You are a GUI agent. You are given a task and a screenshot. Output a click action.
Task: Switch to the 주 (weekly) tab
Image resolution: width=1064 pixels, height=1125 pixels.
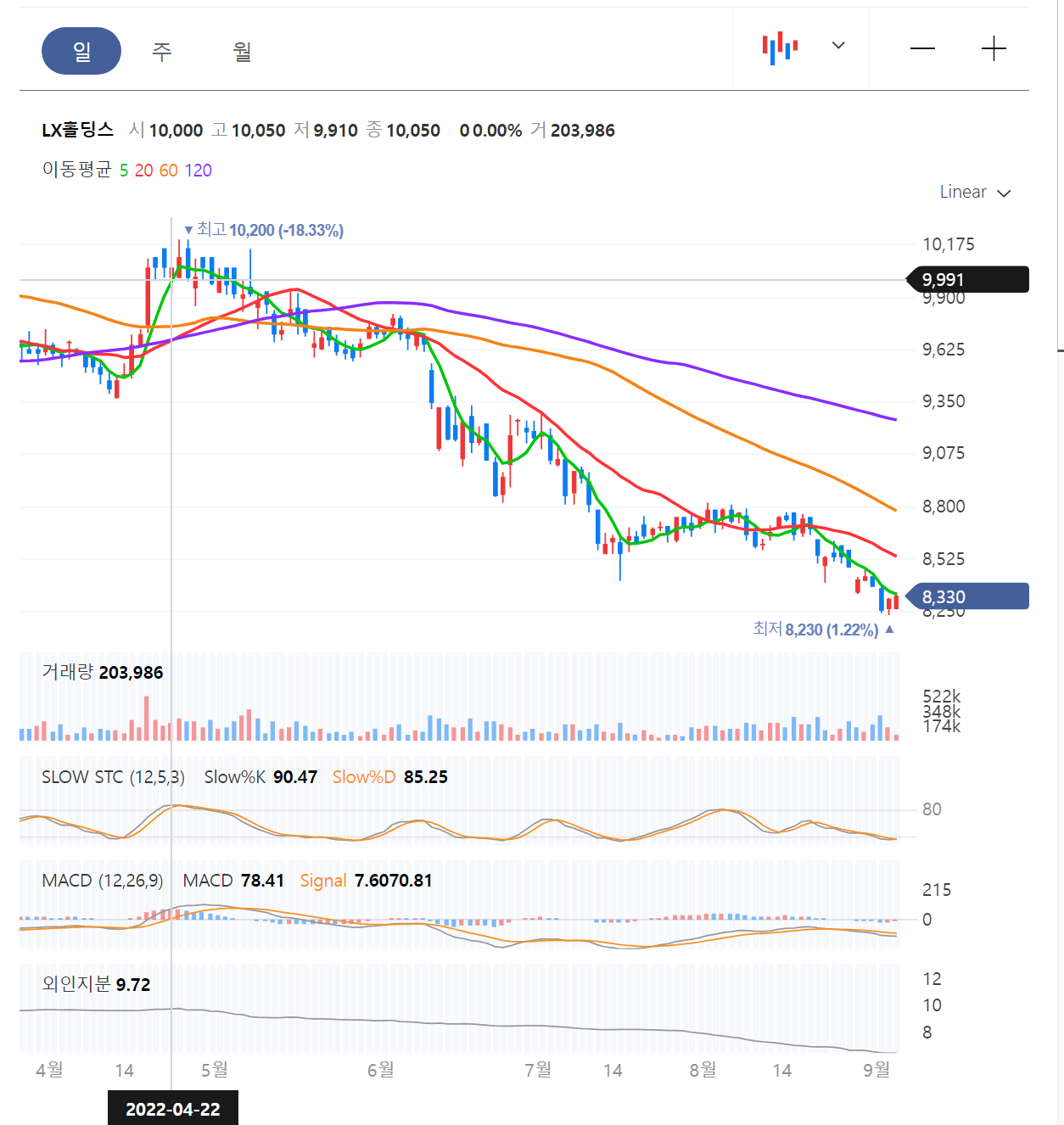pyautogui.click(x=162, y=52)
